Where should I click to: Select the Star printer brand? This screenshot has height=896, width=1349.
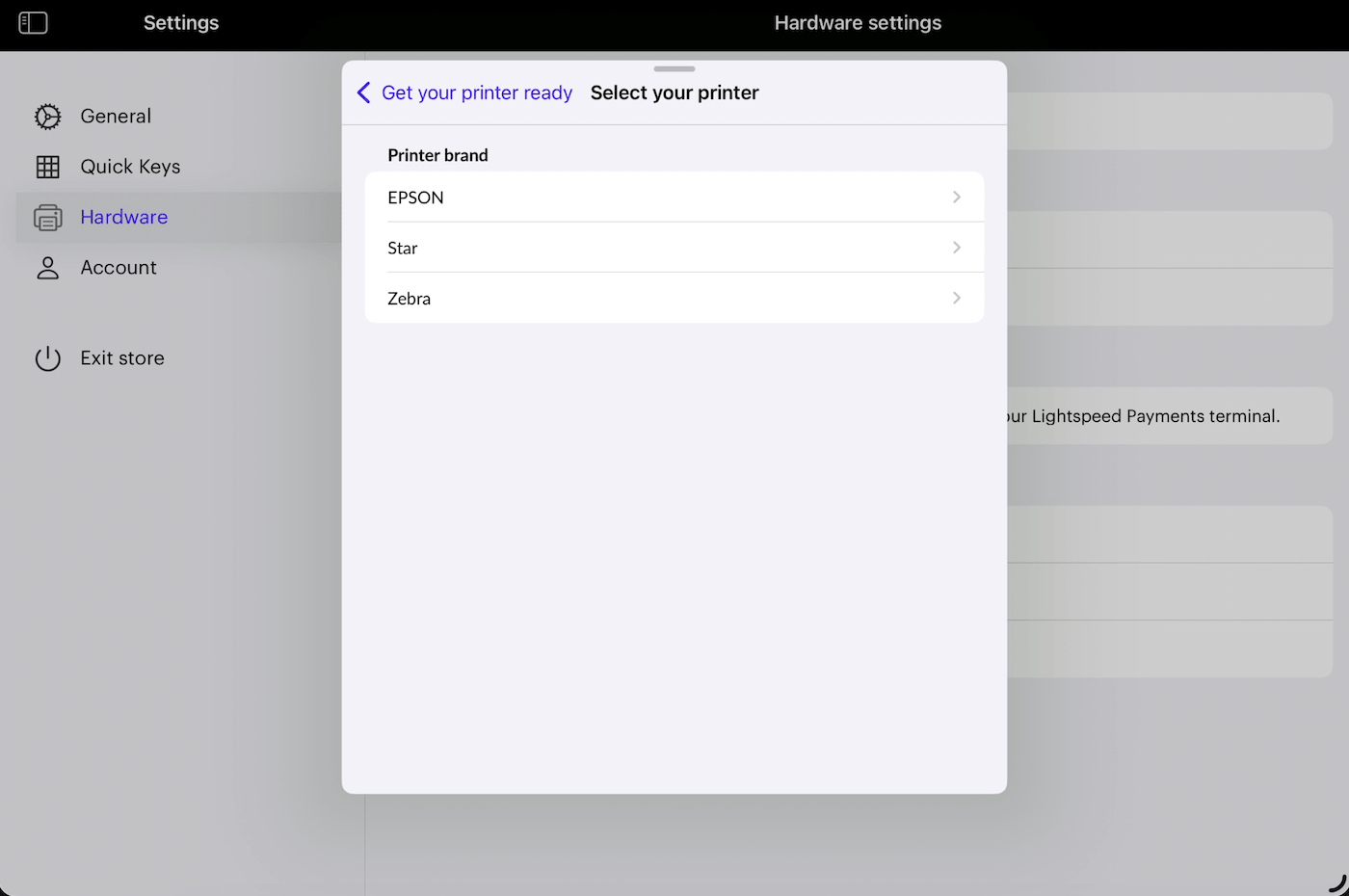[674, 248]
